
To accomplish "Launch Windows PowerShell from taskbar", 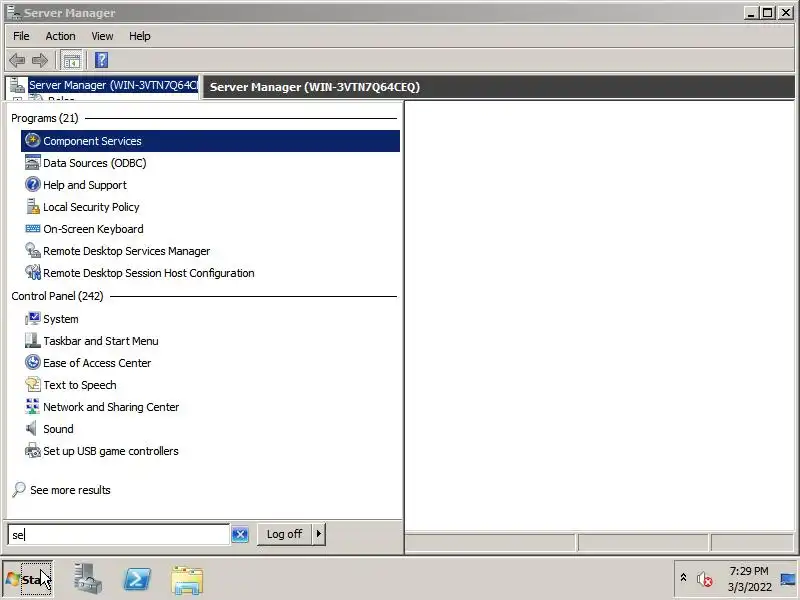I will [137, 580].
